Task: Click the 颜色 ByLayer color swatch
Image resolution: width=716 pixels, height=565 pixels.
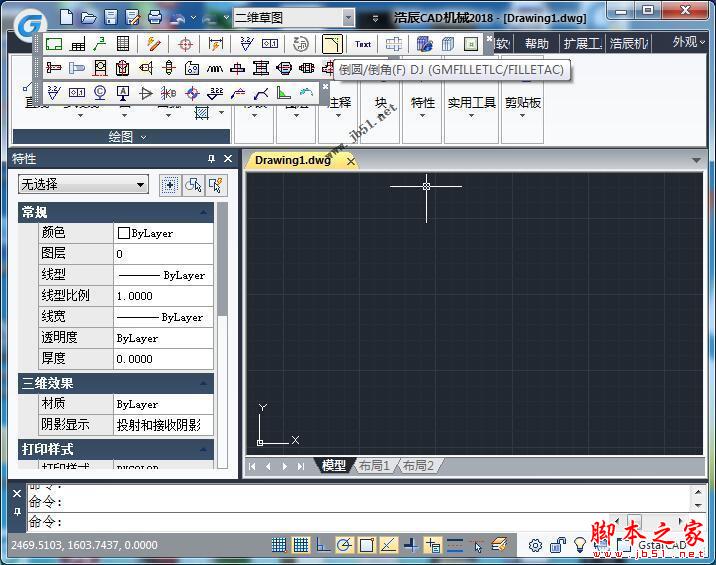Action: pos(124,233)
